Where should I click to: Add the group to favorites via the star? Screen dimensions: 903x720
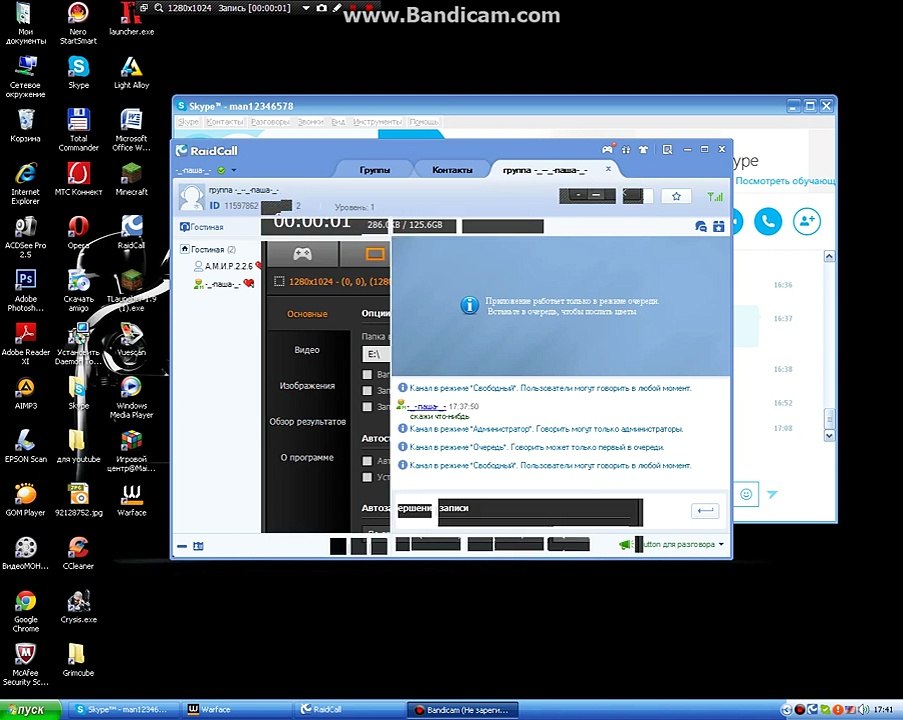(x=676, y=196)
